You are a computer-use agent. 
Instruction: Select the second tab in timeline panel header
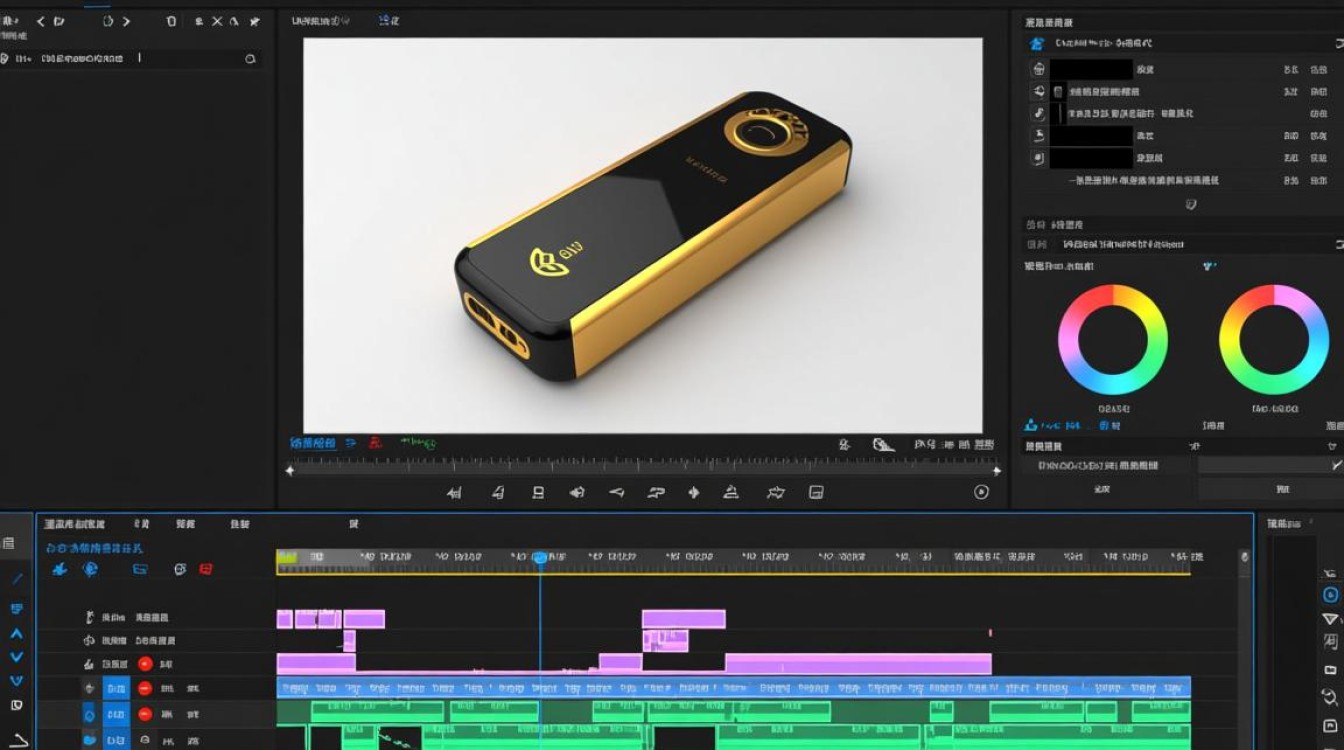[x=142, y=524]
